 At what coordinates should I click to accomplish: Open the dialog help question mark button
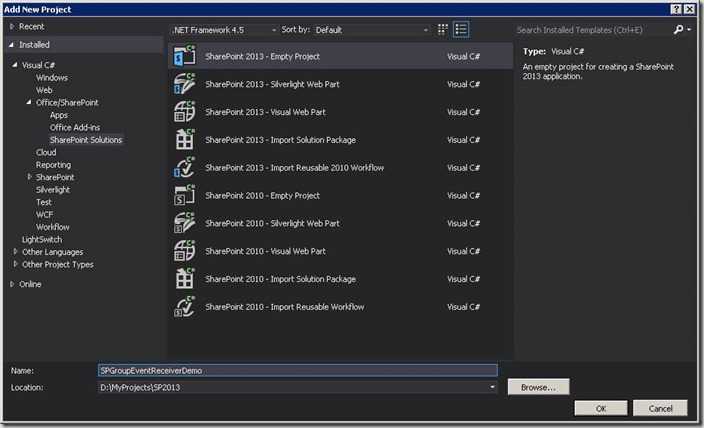[x=675, y=9]
